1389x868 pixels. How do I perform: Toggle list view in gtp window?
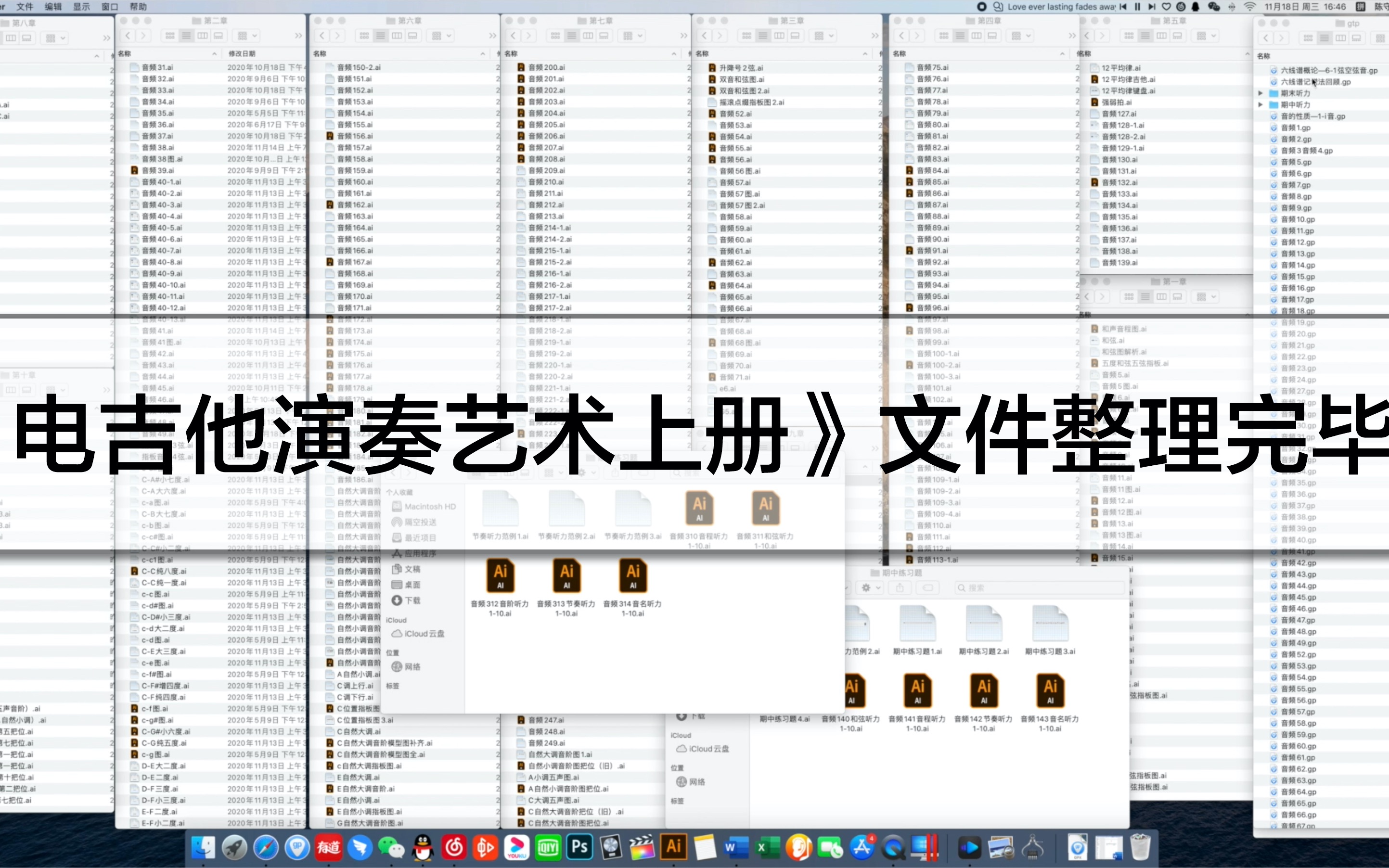click(x=1324, y=38)
